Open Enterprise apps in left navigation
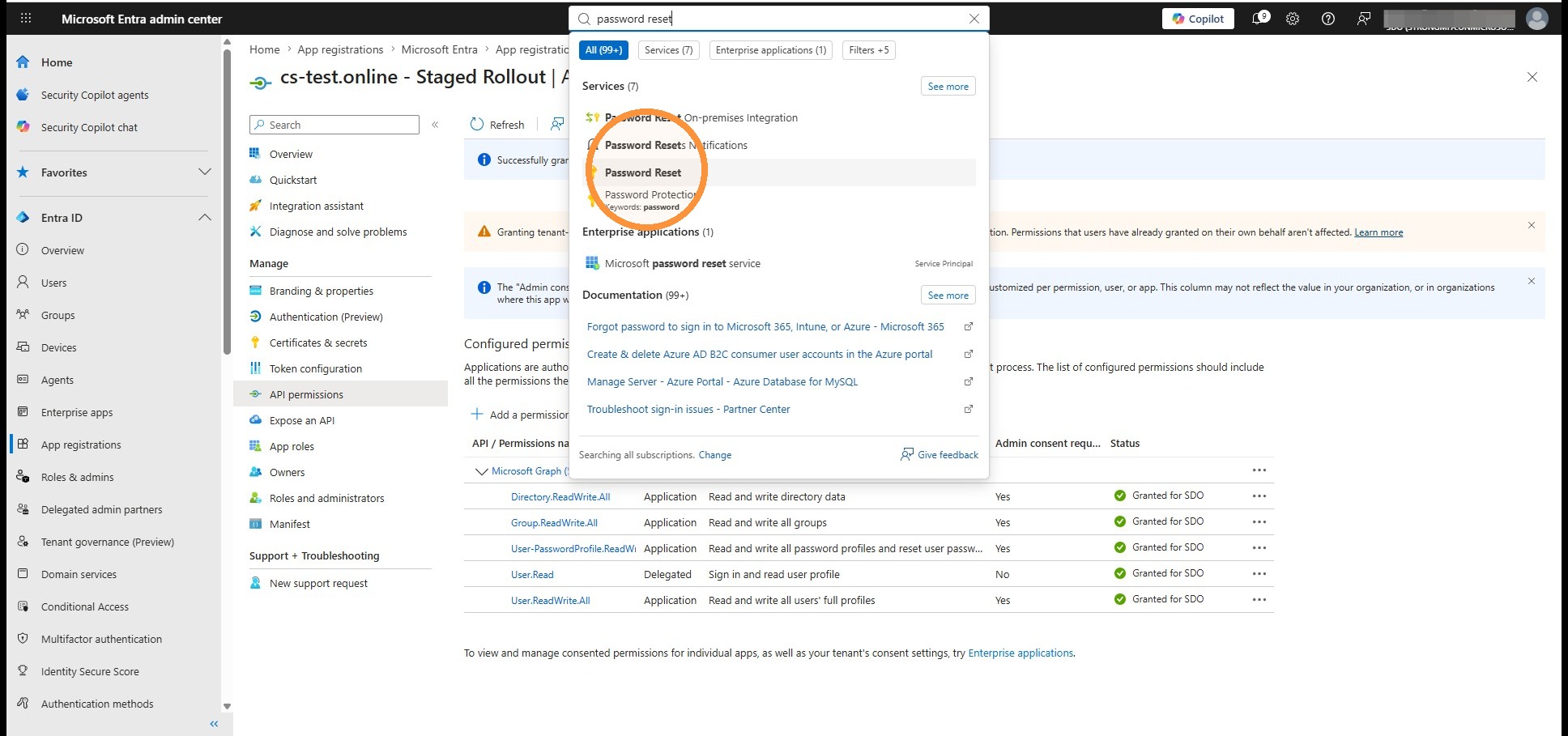This screenshot has height=736, width=1568. pos(77,412)
